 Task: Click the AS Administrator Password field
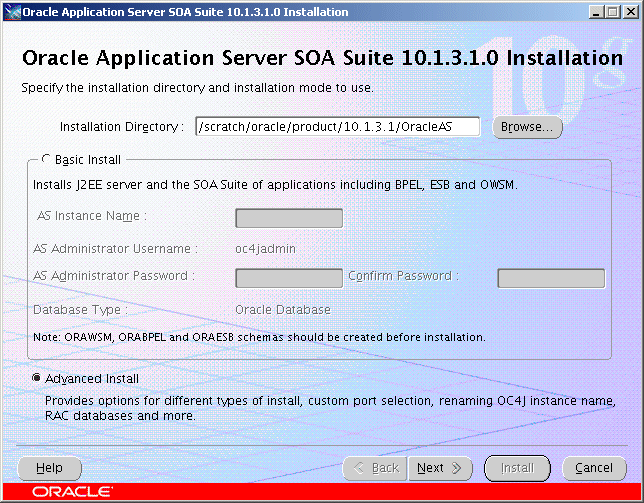point(289,278)
